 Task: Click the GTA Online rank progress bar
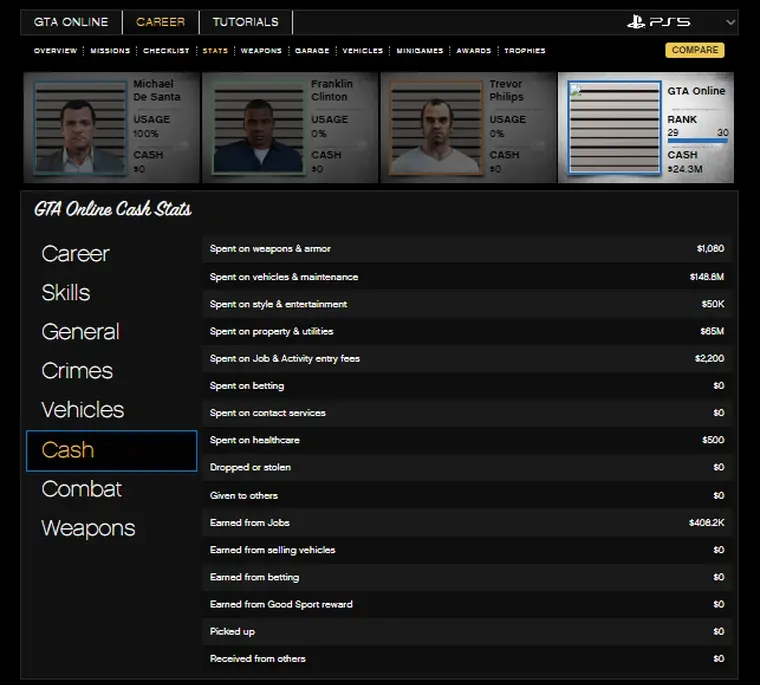pos(697,142)
